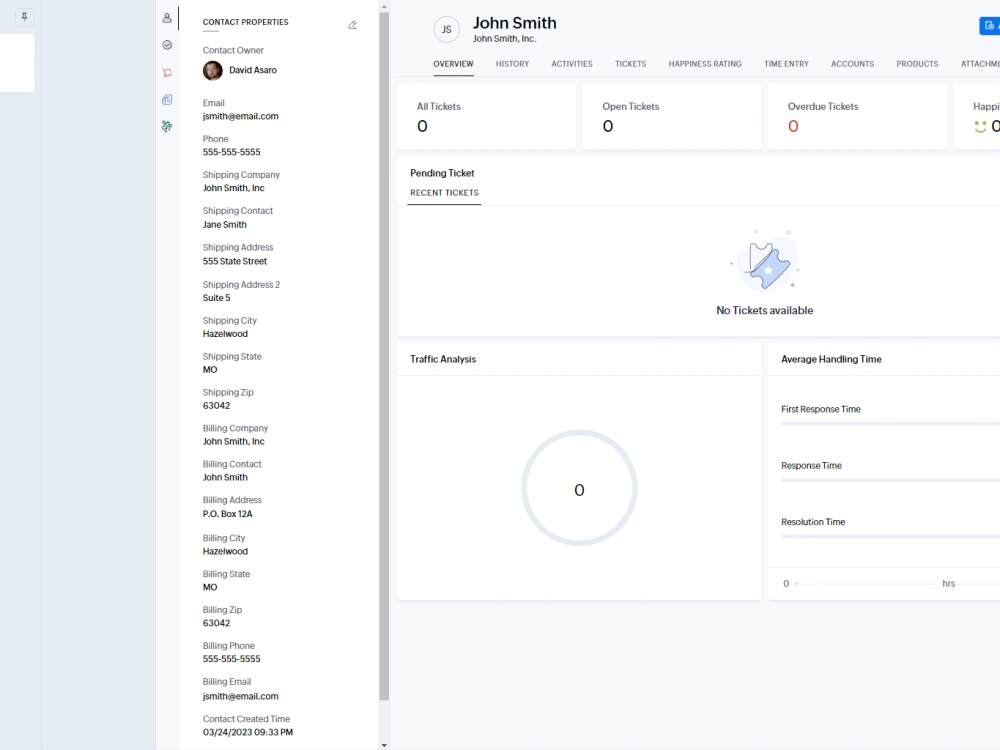Click the JS contact avatar circle
Image resolution: width=1000 pixels, height=750 pixels.
click(446, 29)
